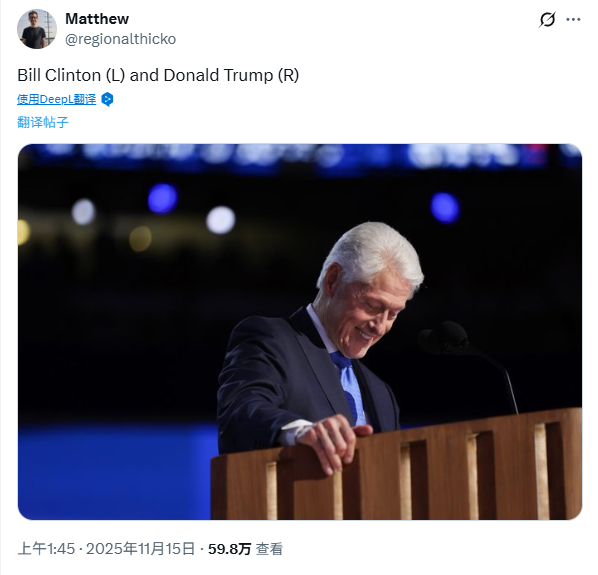Viewport: 598px width, 575px height.
Task: Open Matthew's profile avatar picture
Action: (37, 29)
